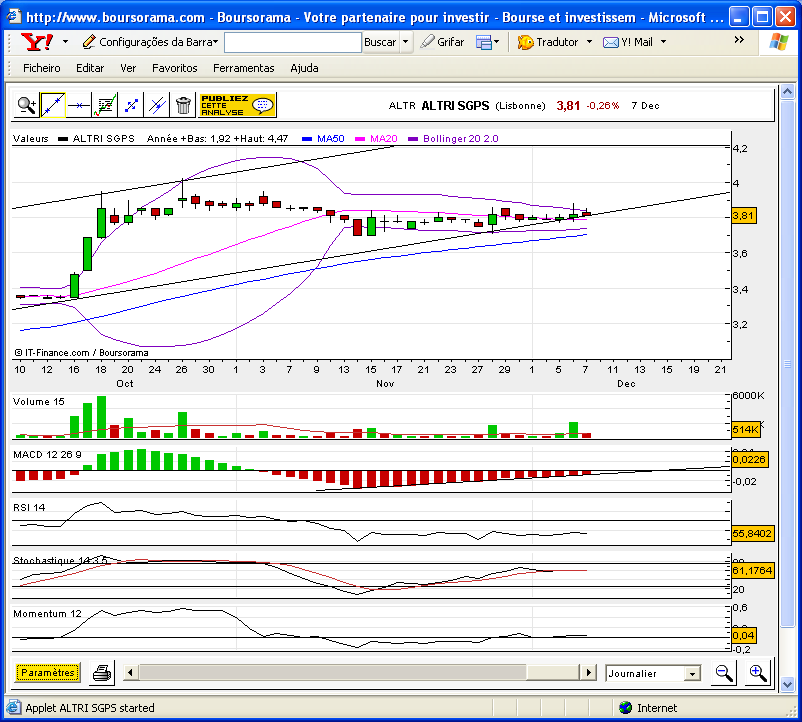Click the 55,8402 RSI value tag
The height and width of the screenshot is (722, 802).
point(752,533)
